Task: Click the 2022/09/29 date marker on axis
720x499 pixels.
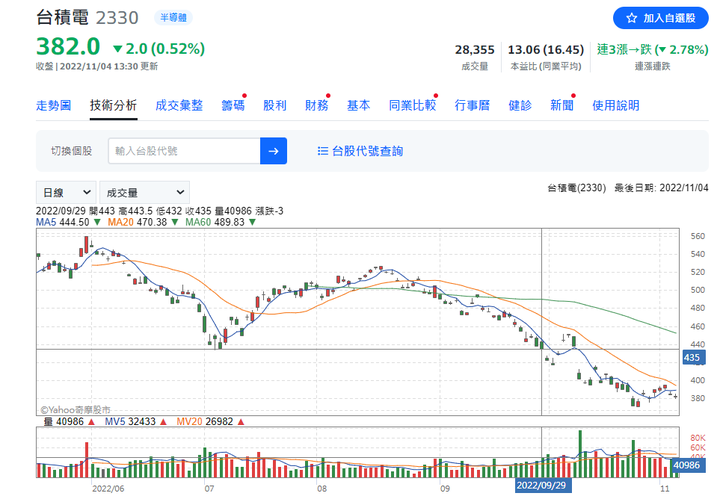Action: click(542, 486)
